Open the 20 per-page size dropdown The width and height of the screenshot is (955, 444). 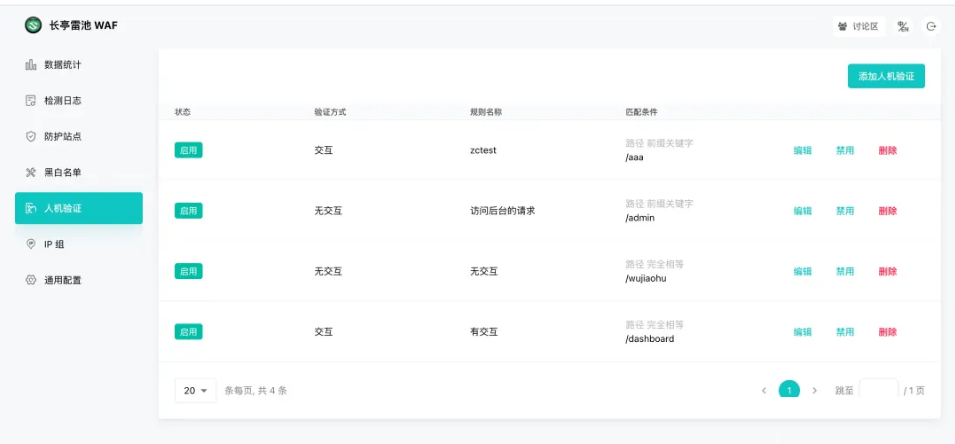click(x=195, y=390)
